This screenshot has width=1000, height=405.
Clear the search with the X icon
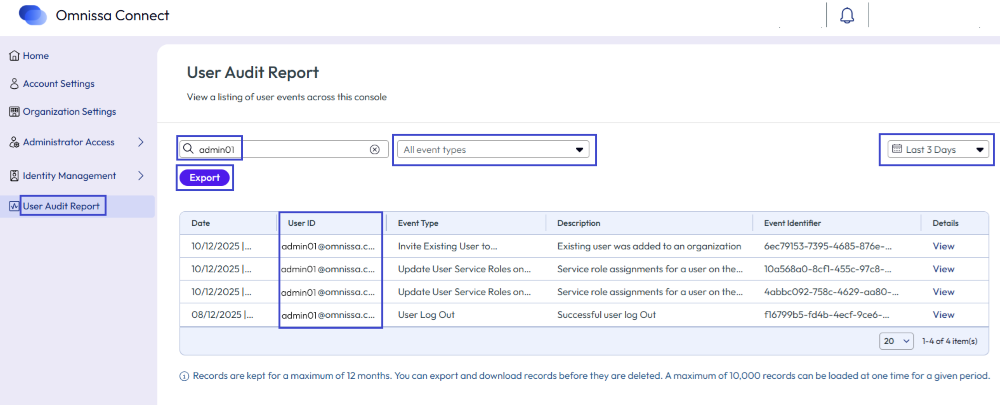pyautogui.click(x=375, y=149)
